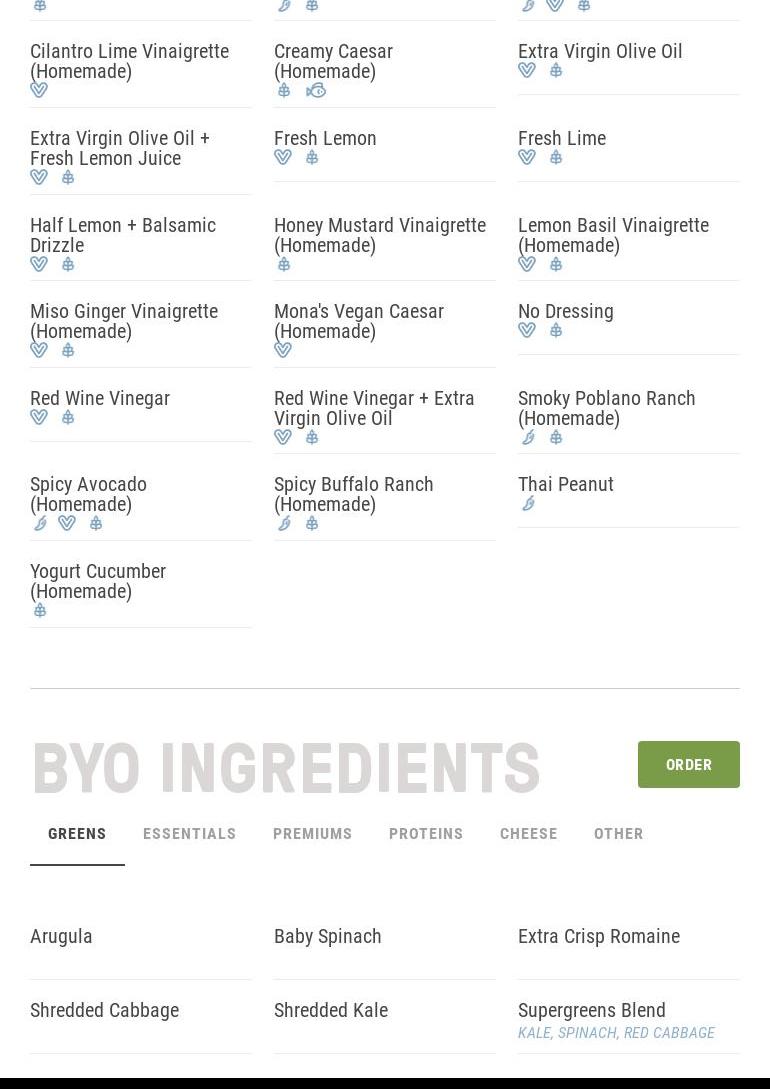Select the Proteins tab
This screenshot has height=1089, width=770.
click(426, 834)
